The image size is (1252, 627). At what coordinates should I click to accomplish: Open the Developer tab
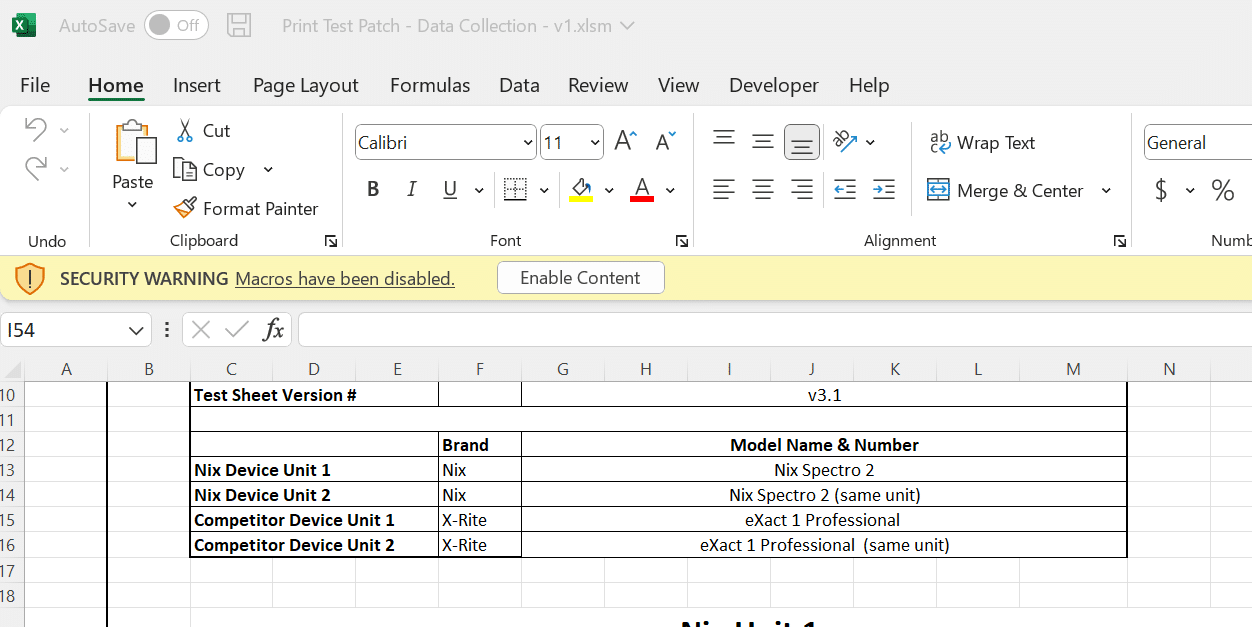click(x=774, y=86)
